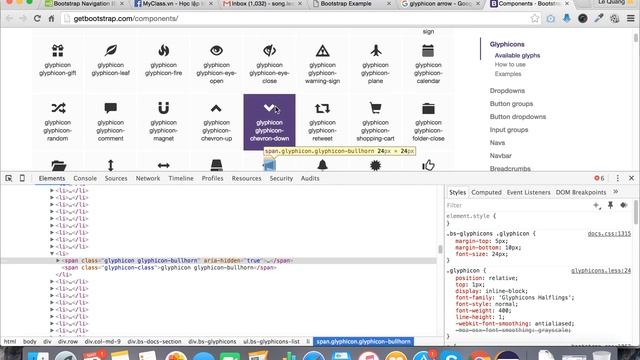Image resolution: width=640 pixels, height=360 pixels.
Task: Click the browser home button
Action: (x=51, y=19)
